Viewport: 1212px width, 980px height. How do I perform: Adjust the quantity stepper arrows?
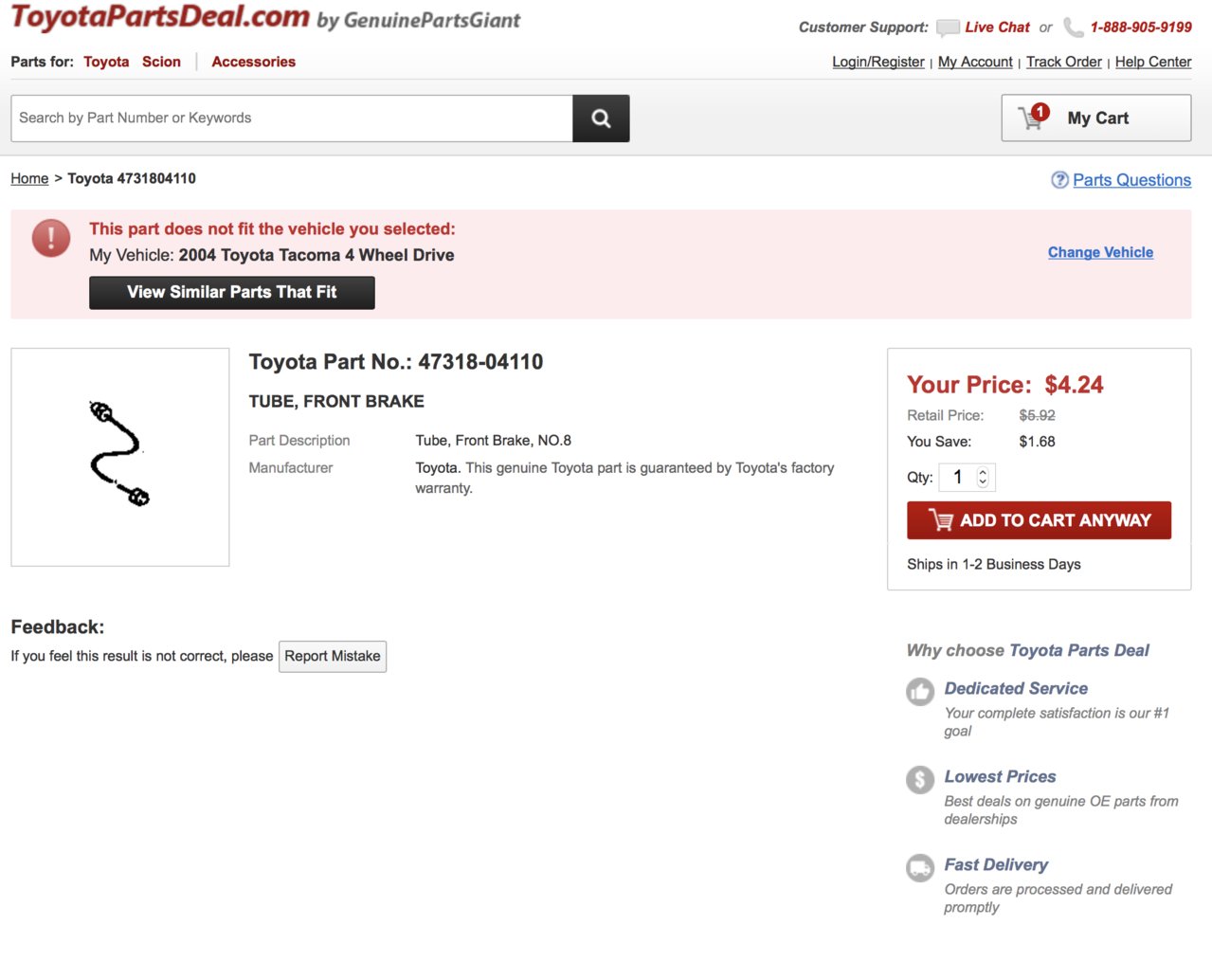pyautogui.click(x=983, y=478)
